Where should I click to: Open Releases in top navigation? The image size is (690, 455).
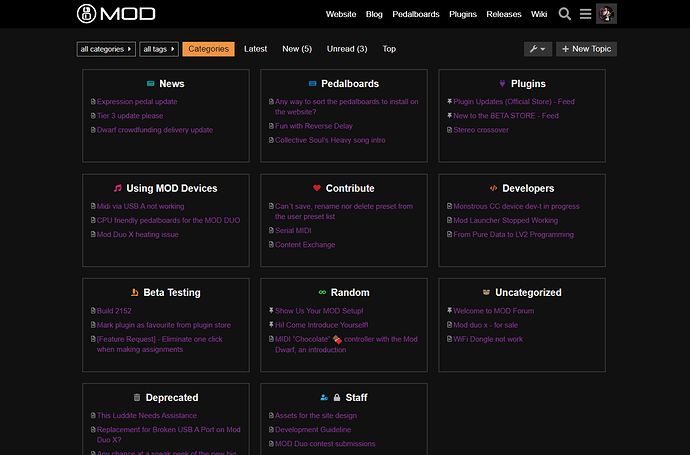[504, 14]
